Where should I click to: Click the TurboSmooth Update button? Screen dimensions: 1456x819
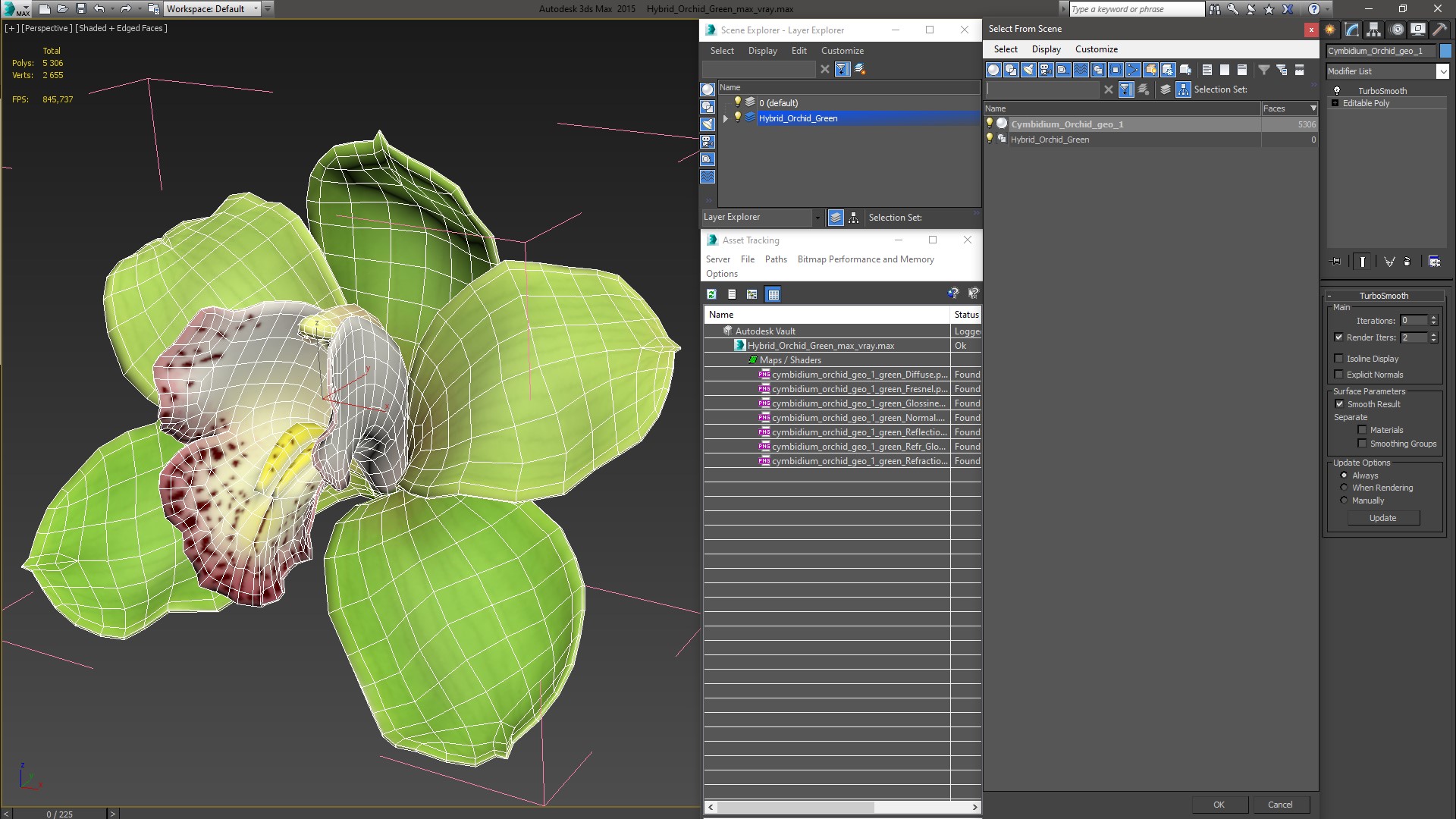(x=1382, y=518)
